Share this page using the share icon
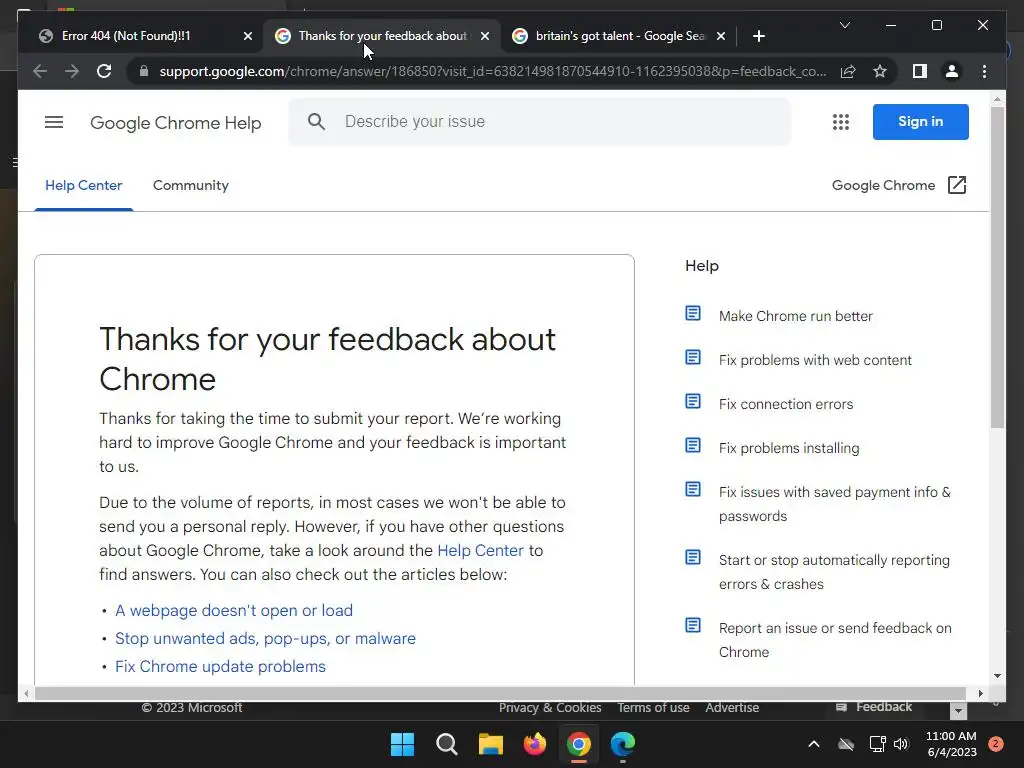This screenshot has height=768, width=1024. click(848, 71)
